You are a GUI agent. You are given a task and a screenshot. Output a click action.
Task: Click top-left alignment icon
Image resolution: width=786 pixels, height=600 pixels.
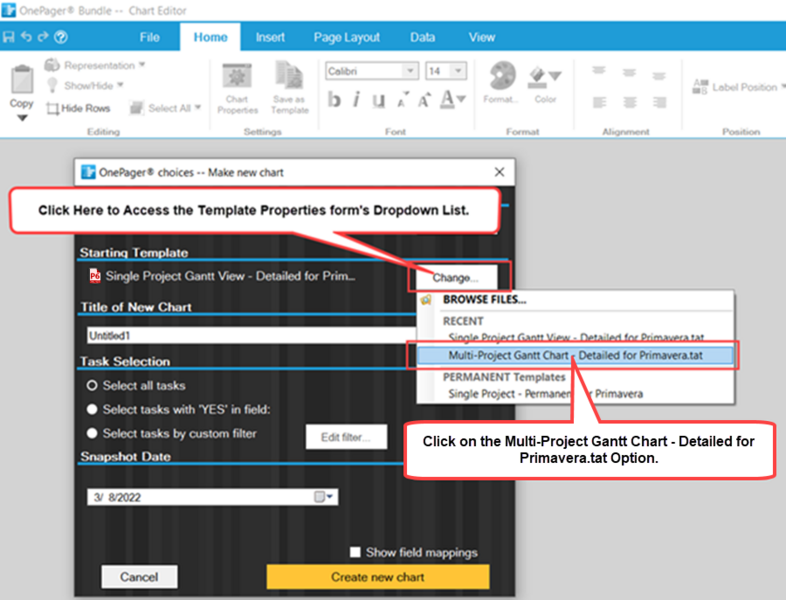click(599, 70)
